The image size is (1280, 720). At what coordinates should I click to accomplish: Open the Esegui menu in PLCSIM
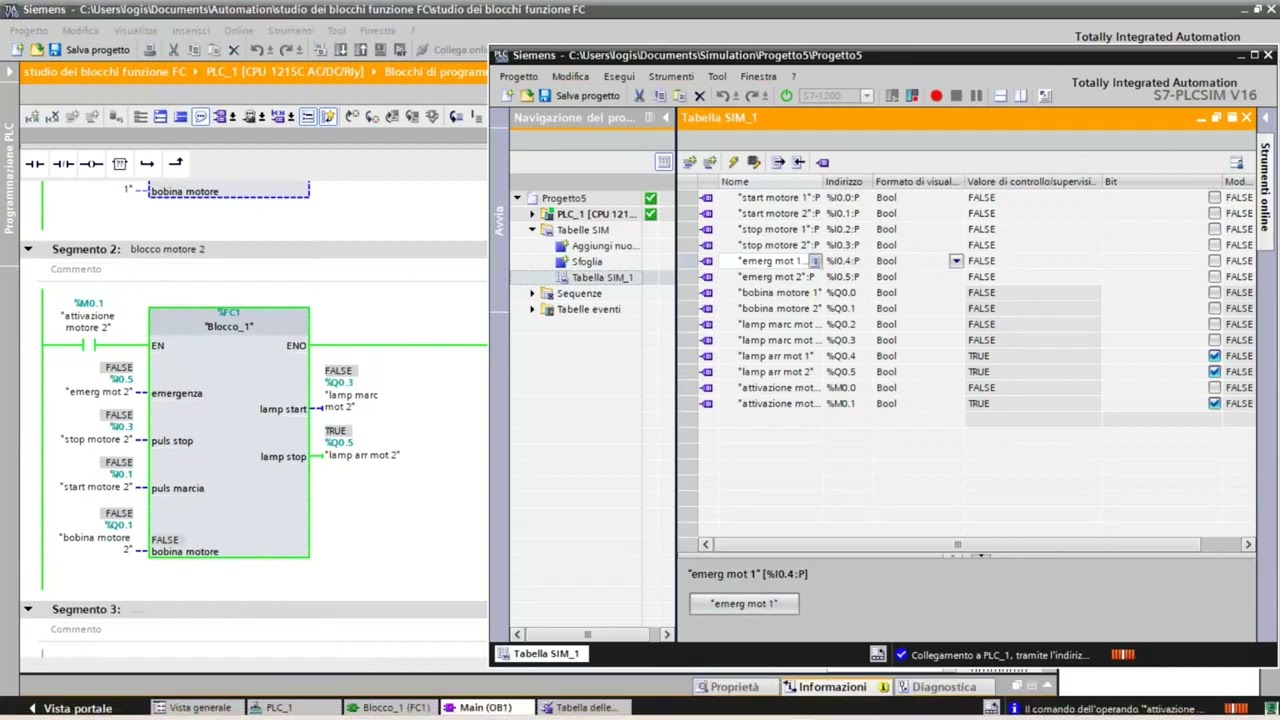coord(619,76)
